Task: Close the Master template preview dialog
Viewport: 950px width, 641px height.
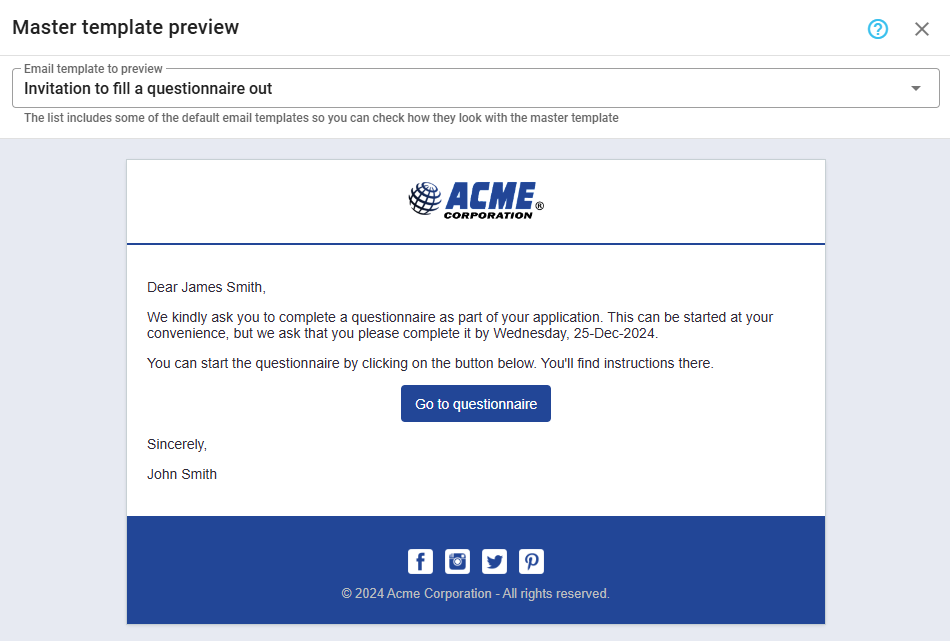Action: click(922, 29)
